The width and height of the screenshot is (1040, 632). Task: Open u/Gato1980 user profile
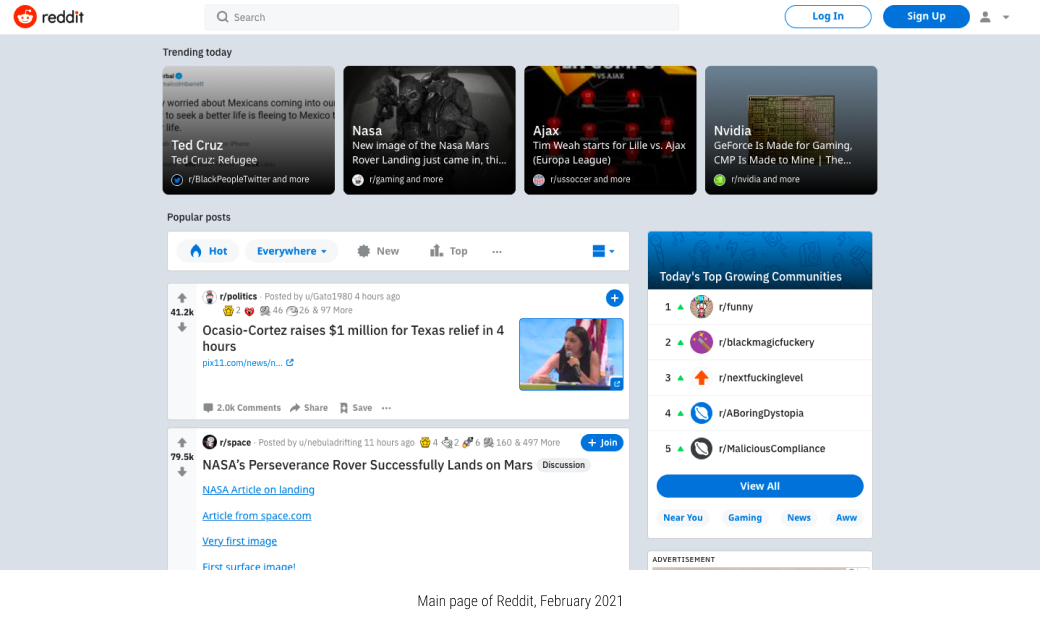coord(328,296)
